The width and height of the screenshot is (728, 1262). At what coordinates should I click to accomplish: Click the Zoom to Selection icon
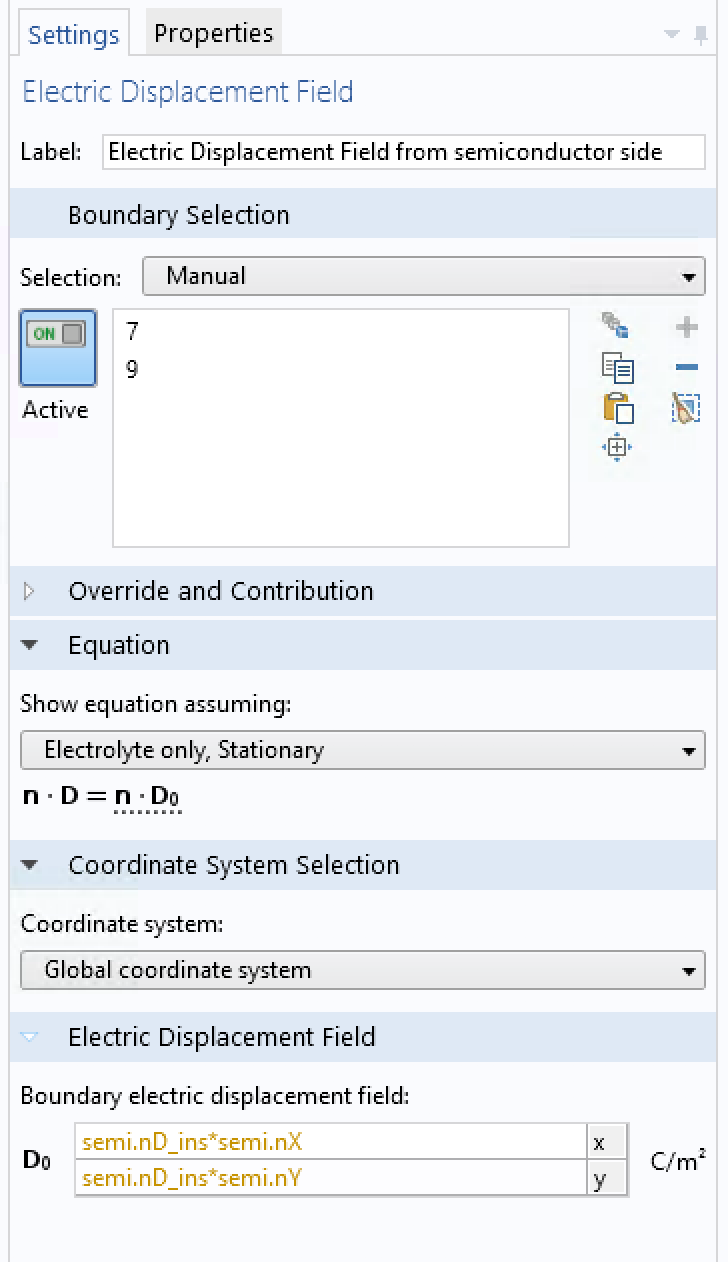click(617, 448)
